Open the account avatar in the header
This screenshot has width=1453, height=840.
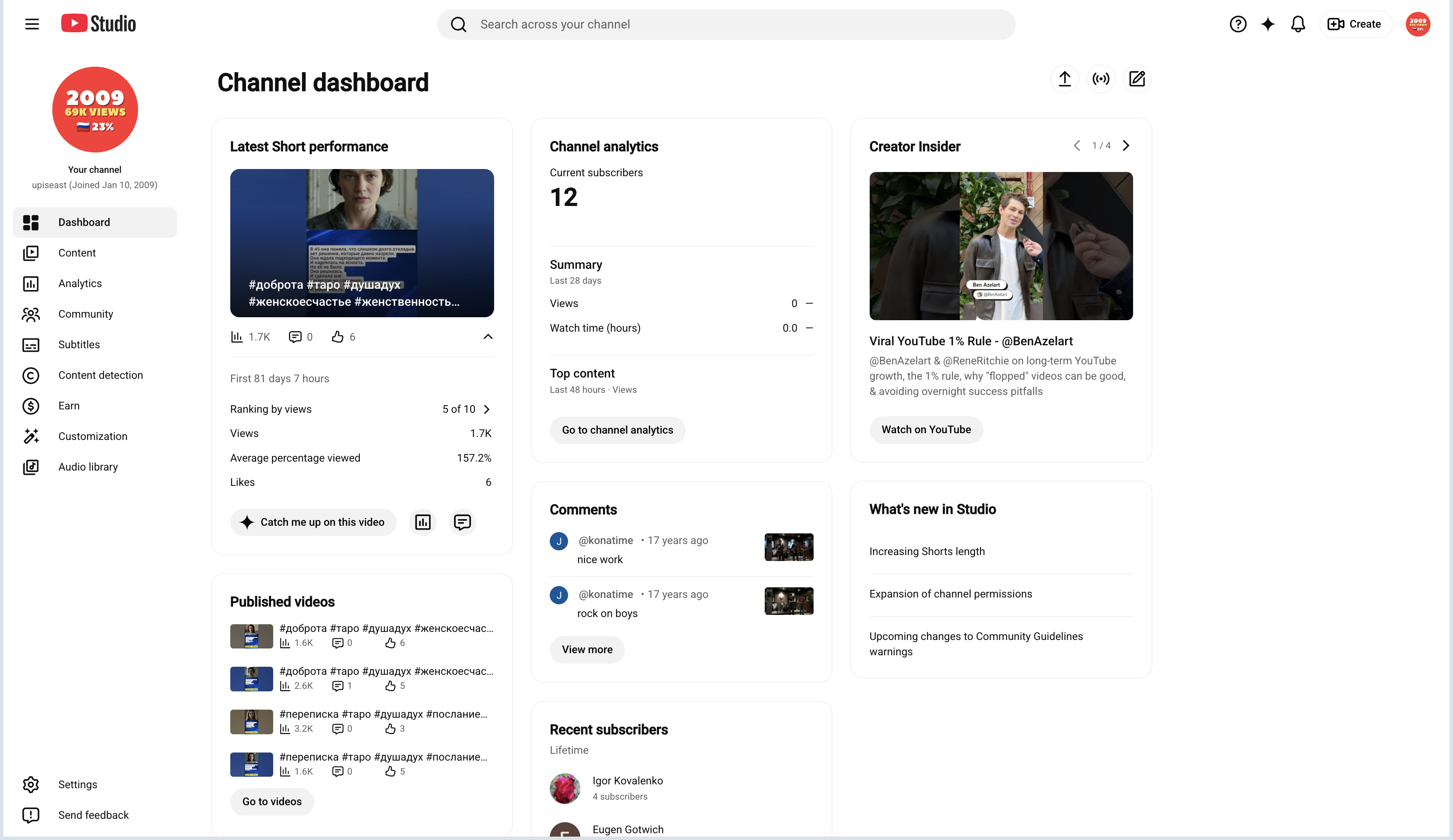pos(1417,24)
